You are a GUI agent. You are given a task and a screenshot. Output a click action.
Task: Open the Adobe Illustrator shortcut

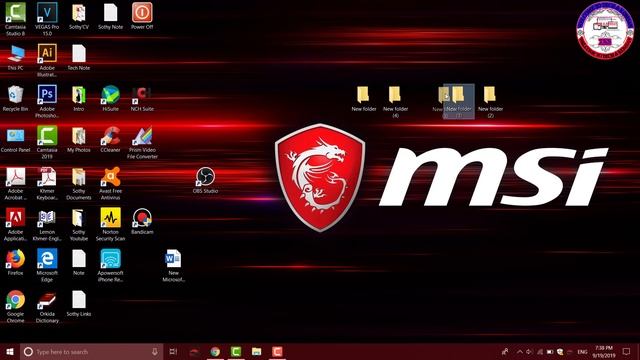point(47,54)
